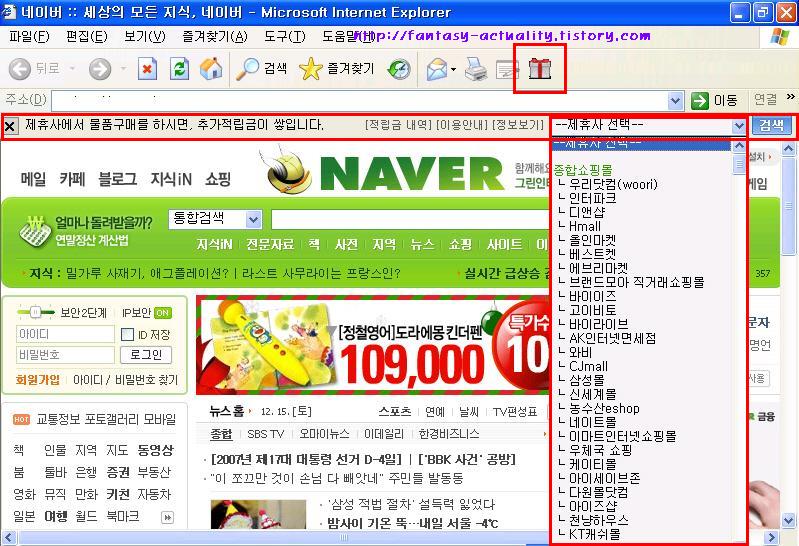Go to Home page icon
This screenshot has width=799, height=546.
[x=211, y=69]
